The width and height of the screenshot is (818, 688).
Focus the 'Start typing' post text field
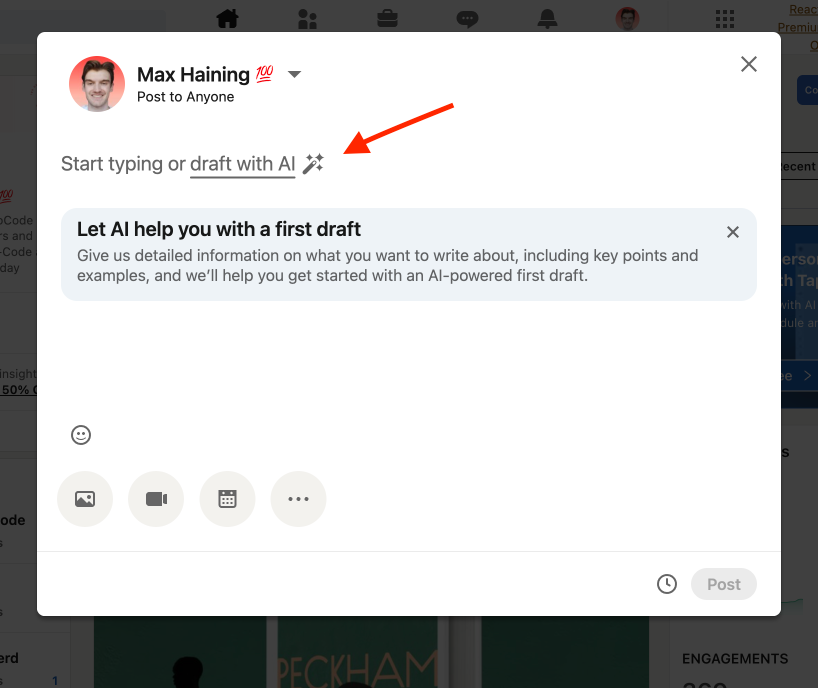[193, 164]
